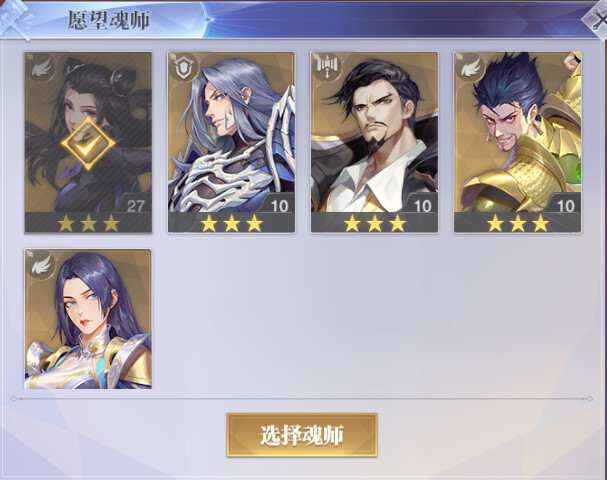Click the level 27 badge on first card
607x480 pixels.
pos(135,205)
